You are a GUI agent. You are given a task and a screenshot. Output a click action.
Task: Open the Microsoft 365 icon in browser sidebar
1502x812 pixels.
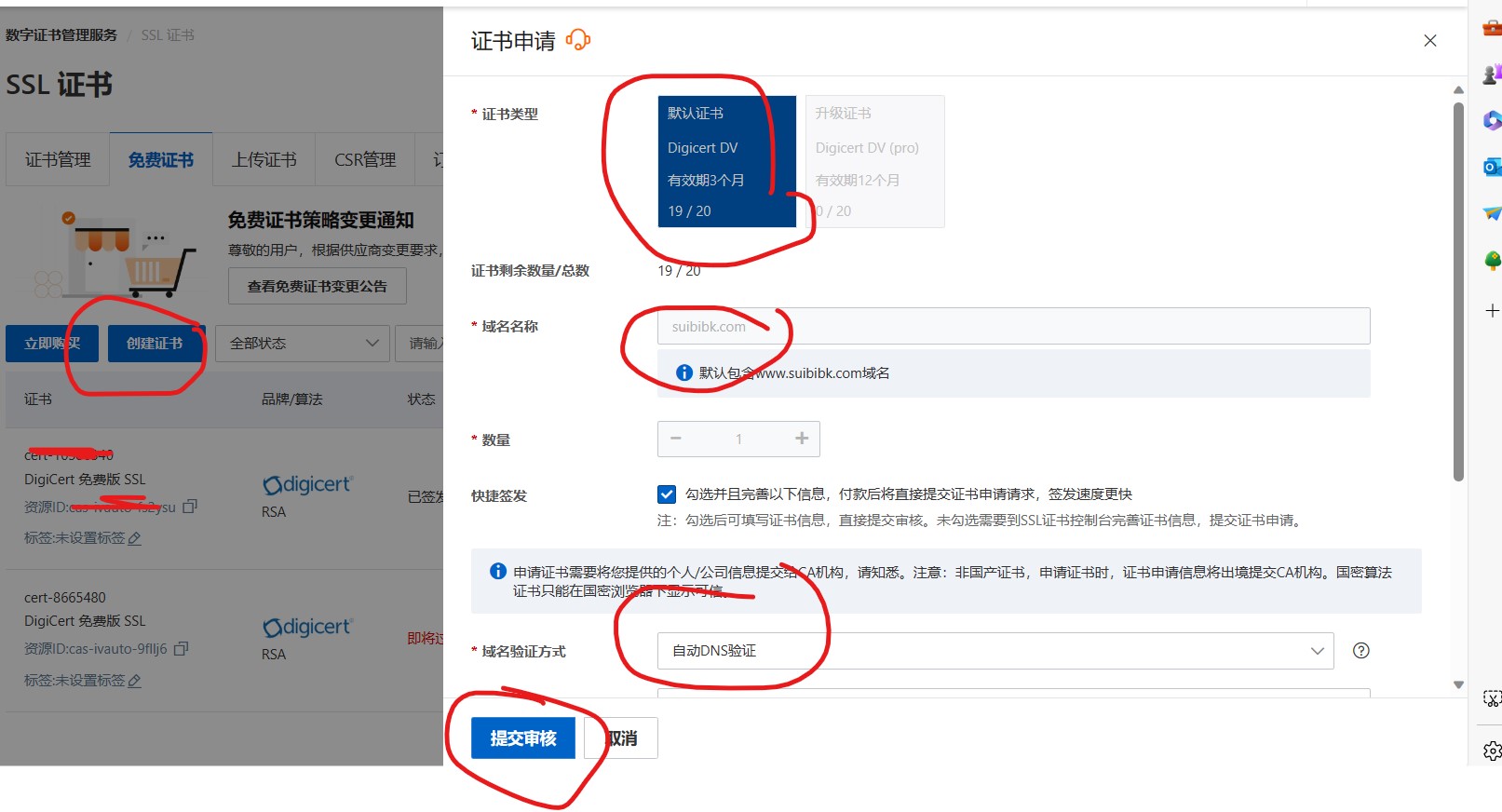tap(1492, 120)
